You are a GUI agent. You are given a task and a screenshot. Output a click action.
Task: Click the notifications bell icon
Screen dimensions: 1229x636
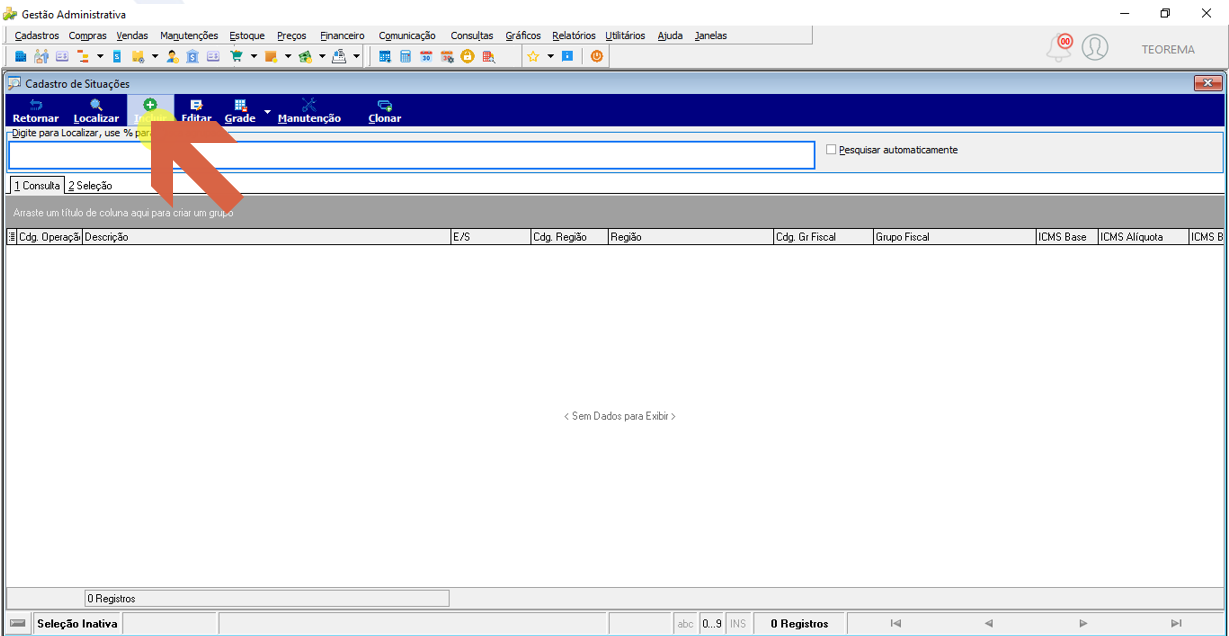tap(1059, 47)
